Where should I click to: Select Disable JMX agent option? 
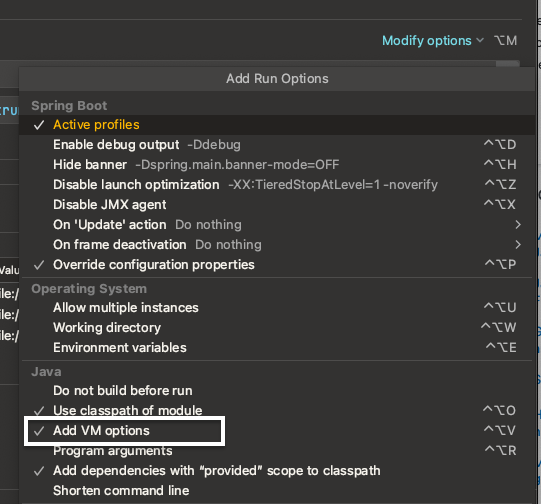point(277,205)
